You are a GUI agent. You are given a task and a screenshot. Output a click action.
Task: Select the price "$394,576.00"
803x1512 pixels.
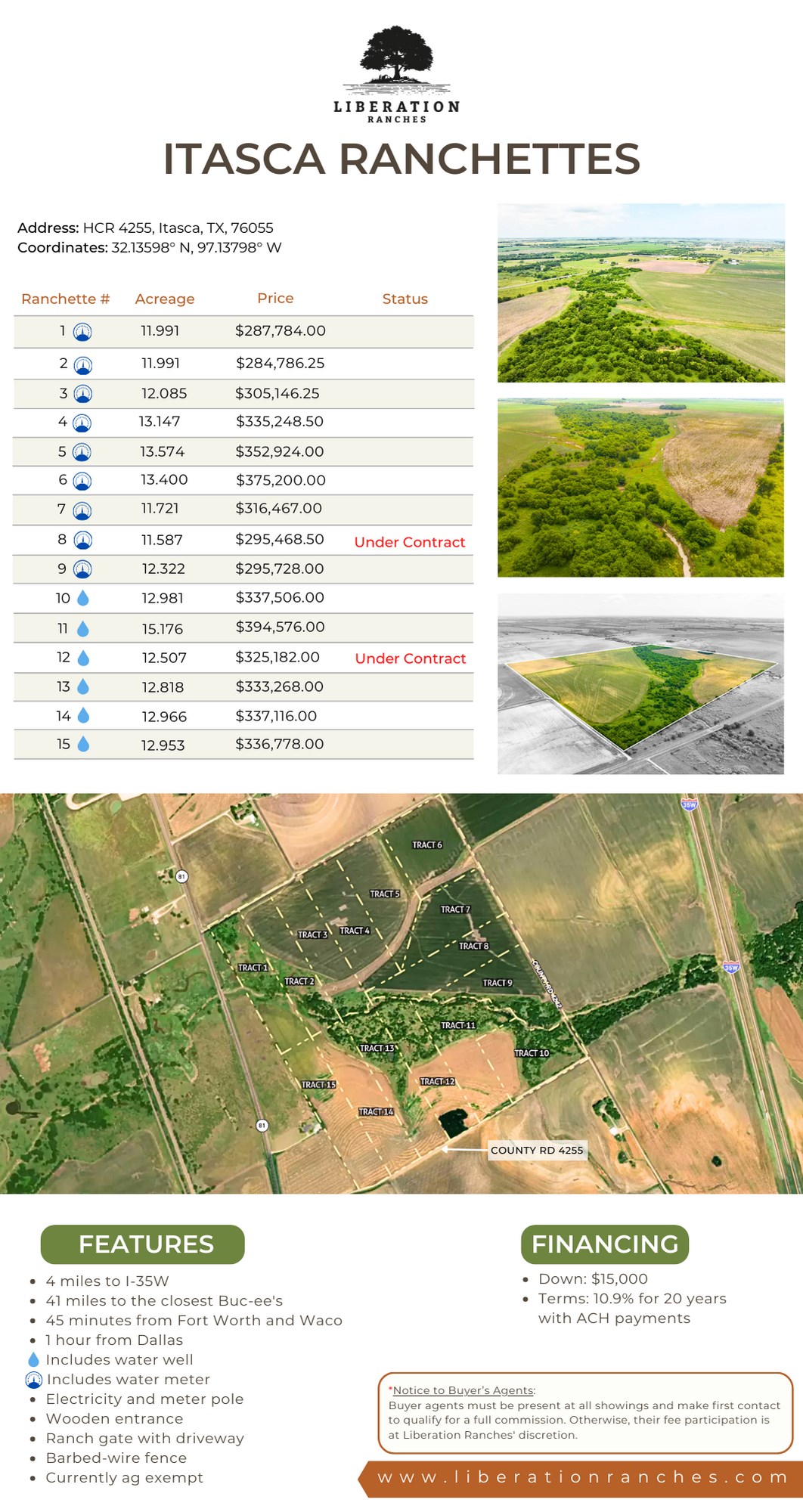pos(280,627)
